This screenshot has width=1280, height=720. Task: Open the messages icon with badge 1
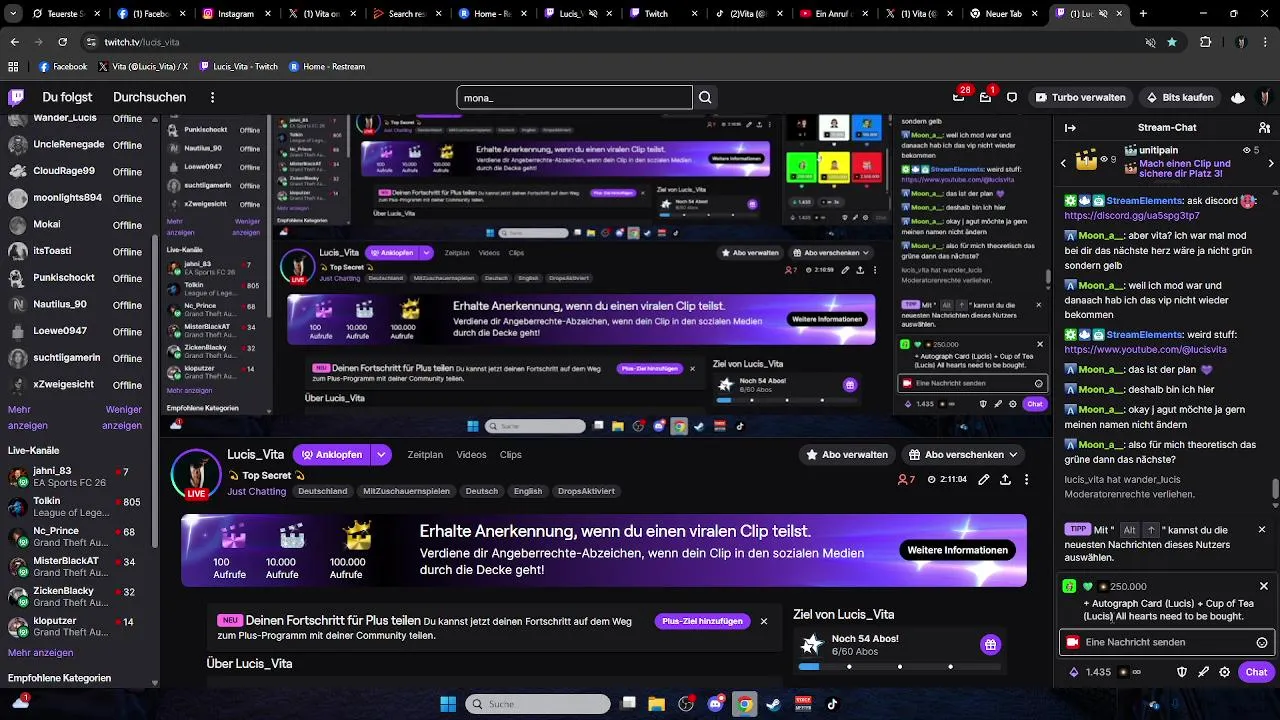click(986, 97)
